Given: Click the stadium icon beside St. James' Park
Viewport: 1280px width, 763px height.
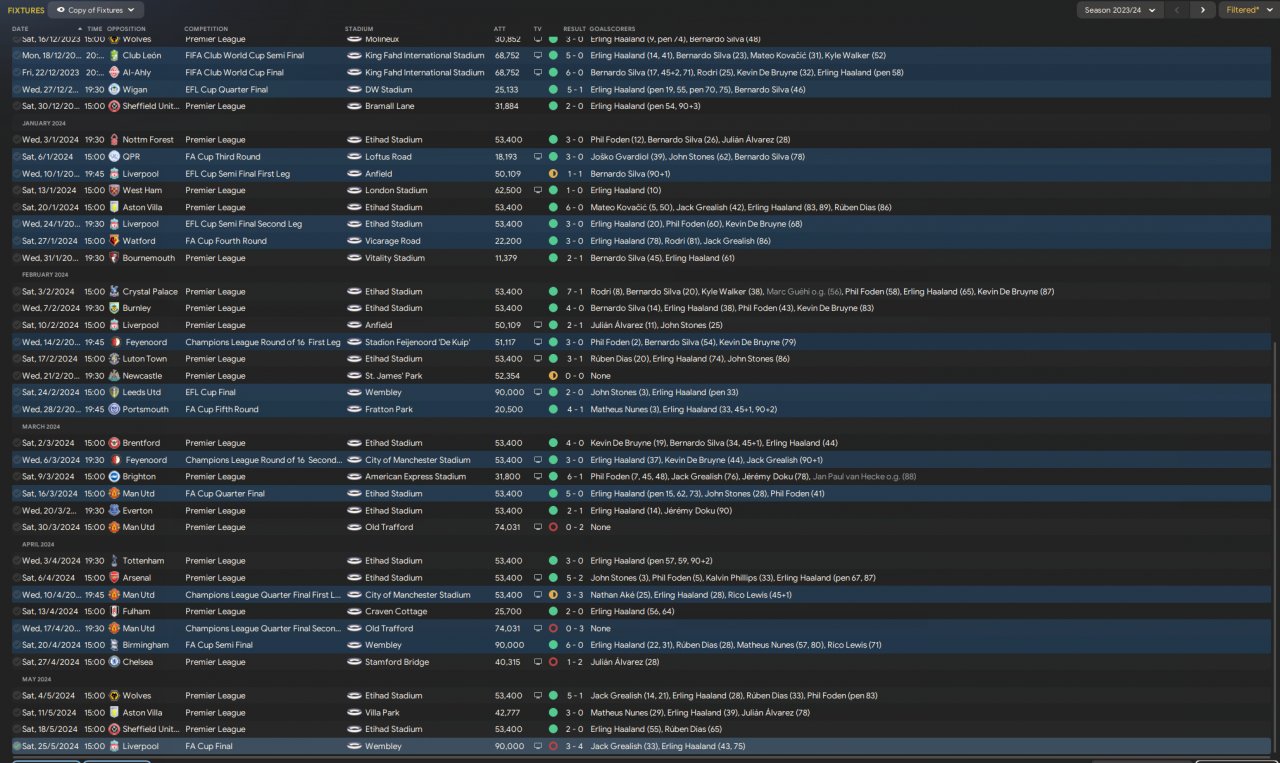Looking at the screenshot, I should pyautogui.click(x=354, y=376).
